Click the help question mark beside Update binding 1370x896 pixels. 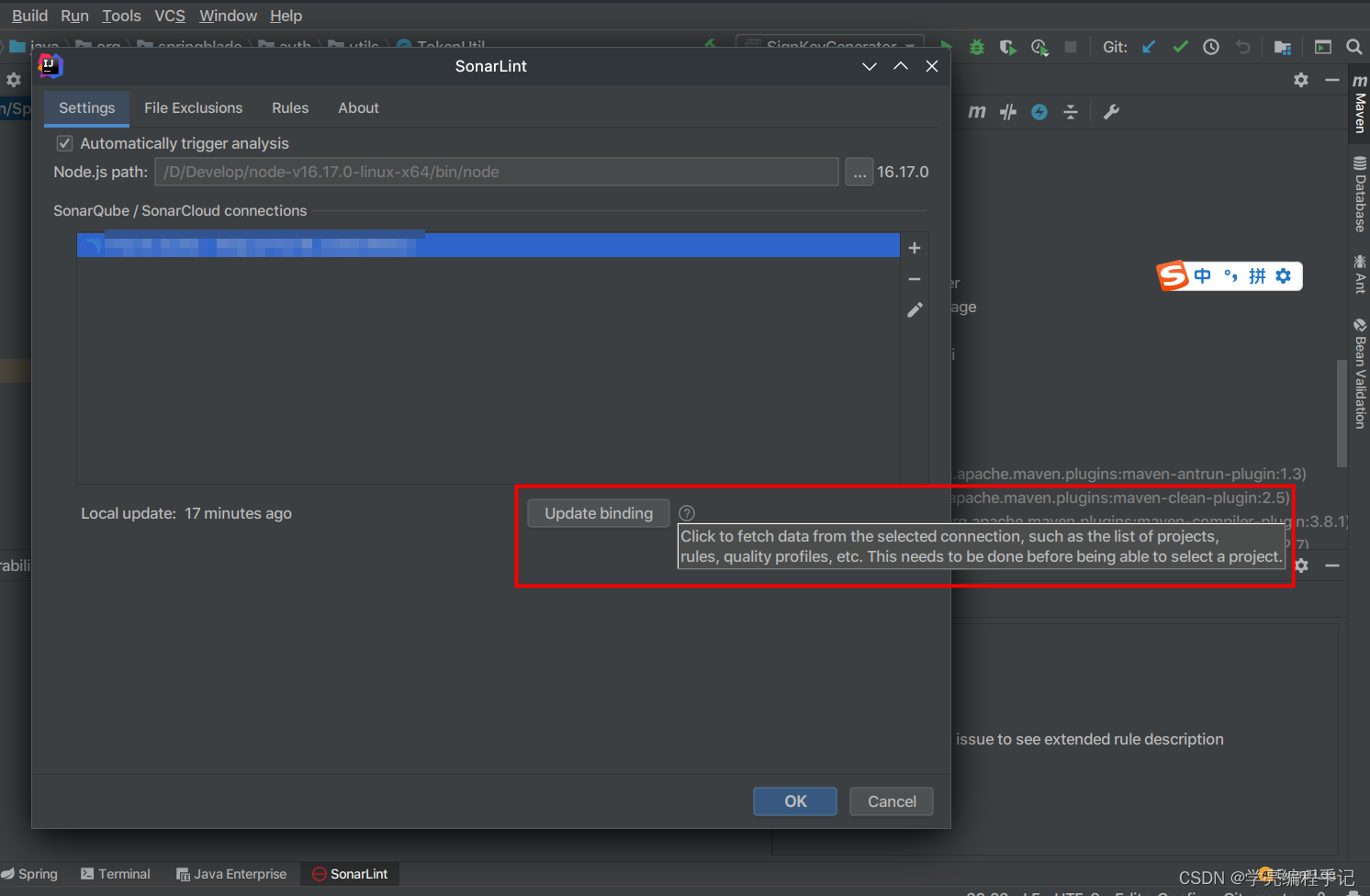pyautogui.click(x=686, y=512)
